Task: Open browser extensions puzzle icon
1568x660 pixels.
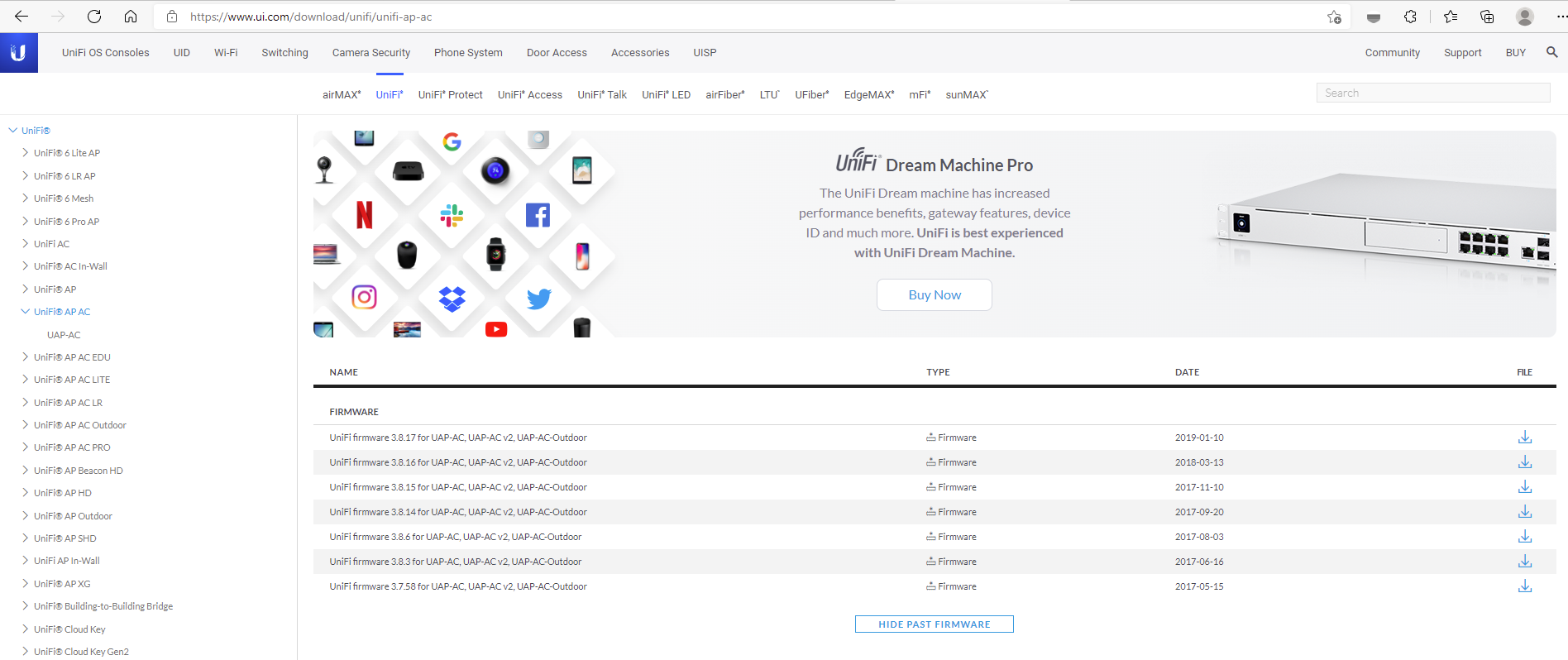Action: point(1410,17)
